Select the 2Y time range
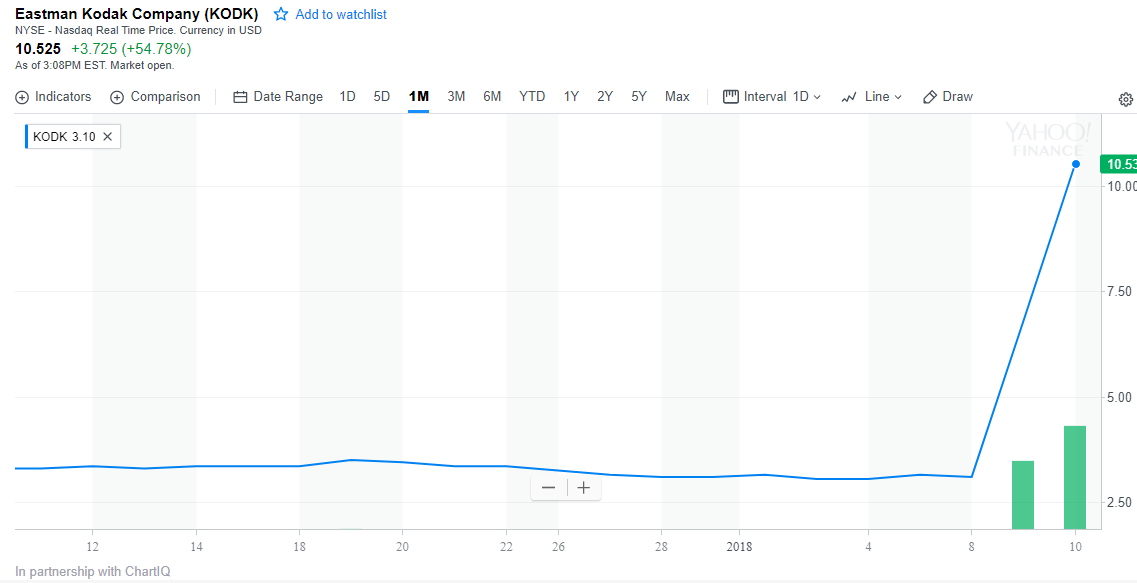The image size is (1137, 583). click(605, 96)
